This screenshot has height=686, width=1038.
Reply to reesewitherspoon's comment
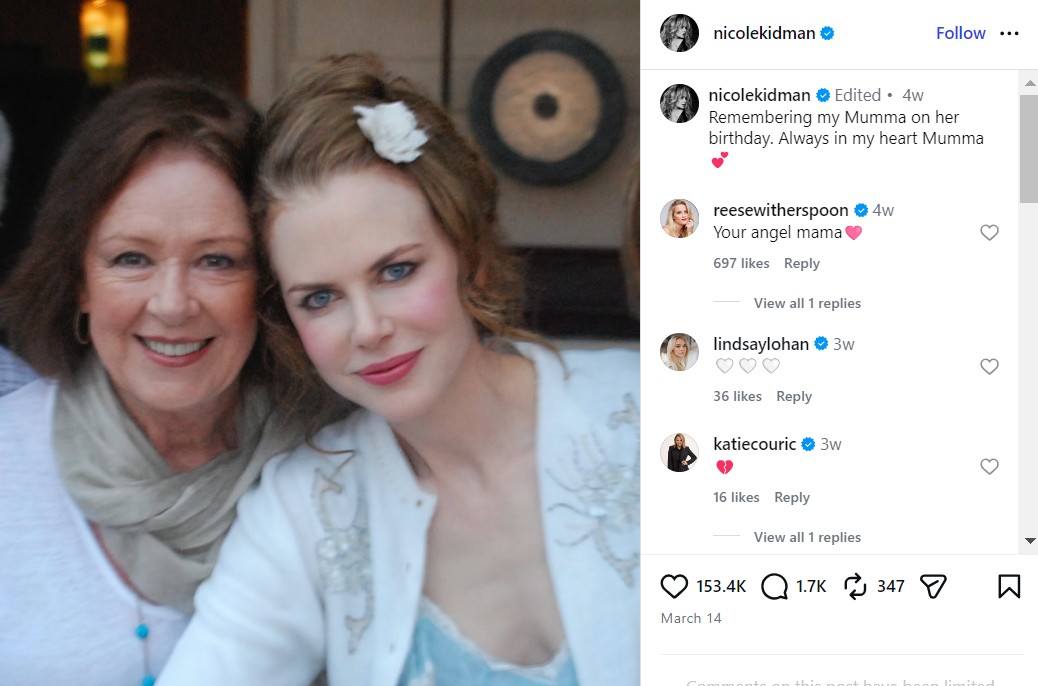(801, 263)
